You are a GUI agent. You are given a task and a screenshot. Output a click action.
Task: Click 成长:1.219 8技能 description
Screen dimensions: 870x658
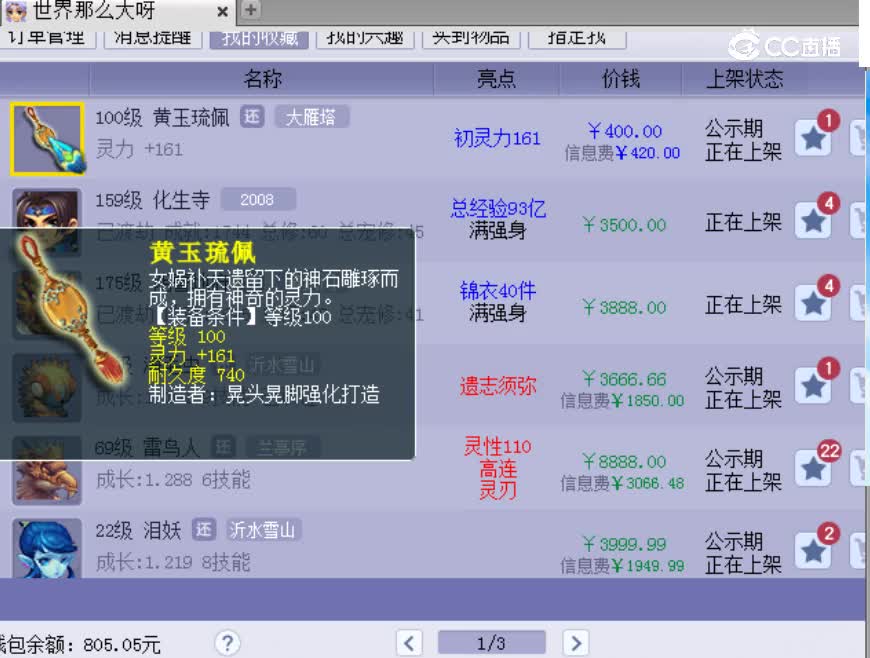173,562
